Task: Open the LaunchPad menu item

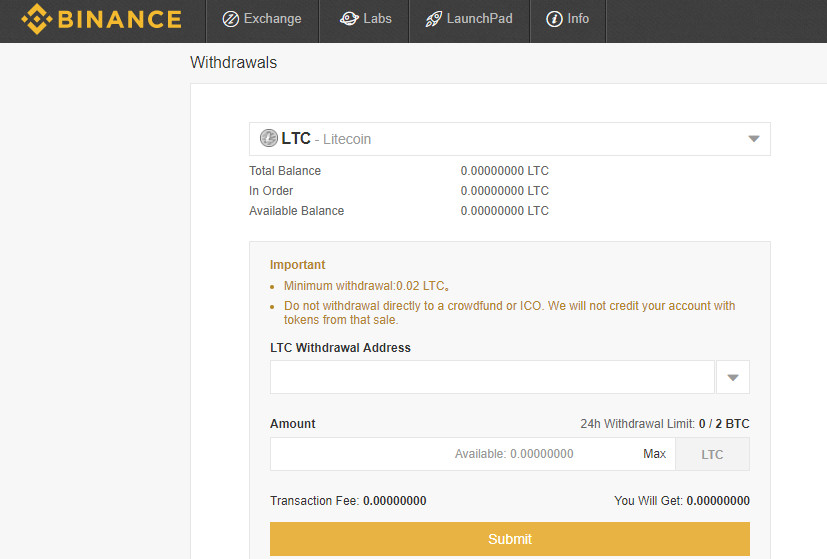Action: point(469,19)
